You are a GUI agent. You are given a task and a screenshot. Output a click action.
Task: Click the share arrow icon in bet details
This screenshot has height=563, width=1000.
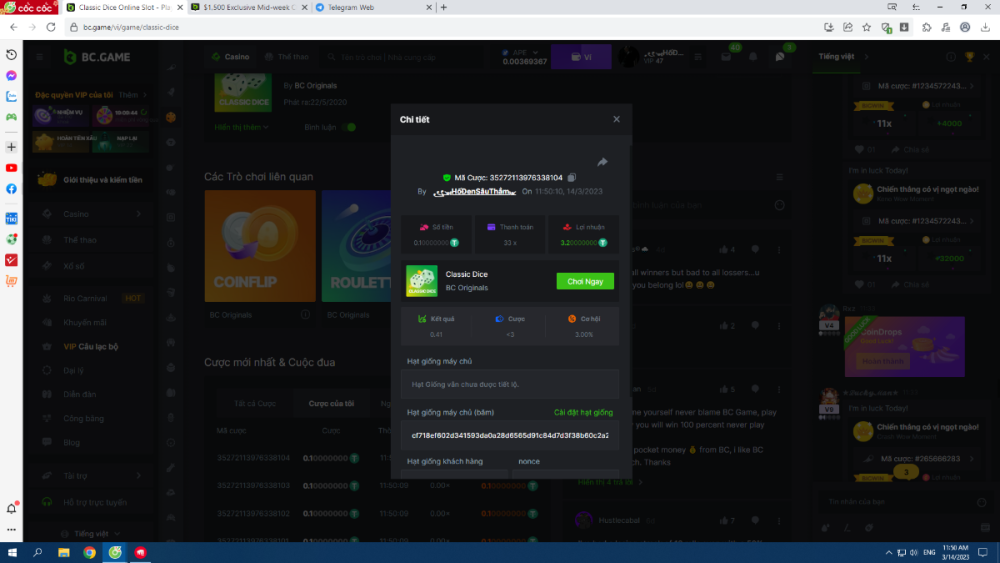click(603, 162)
